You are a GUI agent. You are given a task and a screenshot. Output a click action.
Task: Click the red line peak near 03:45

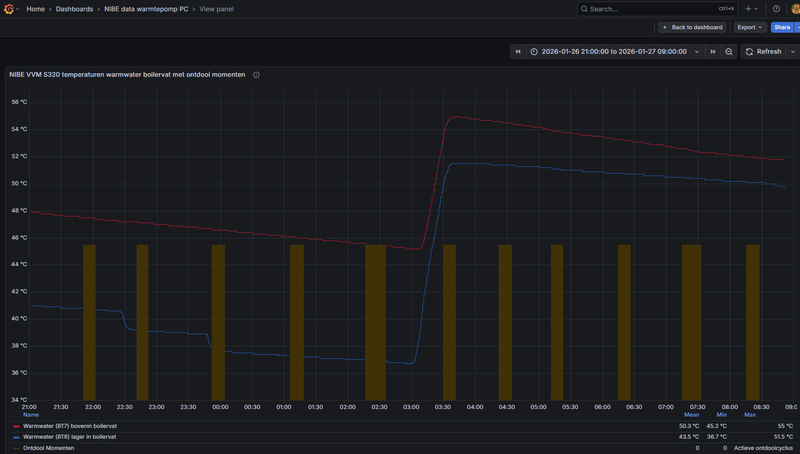coord(456,117)
